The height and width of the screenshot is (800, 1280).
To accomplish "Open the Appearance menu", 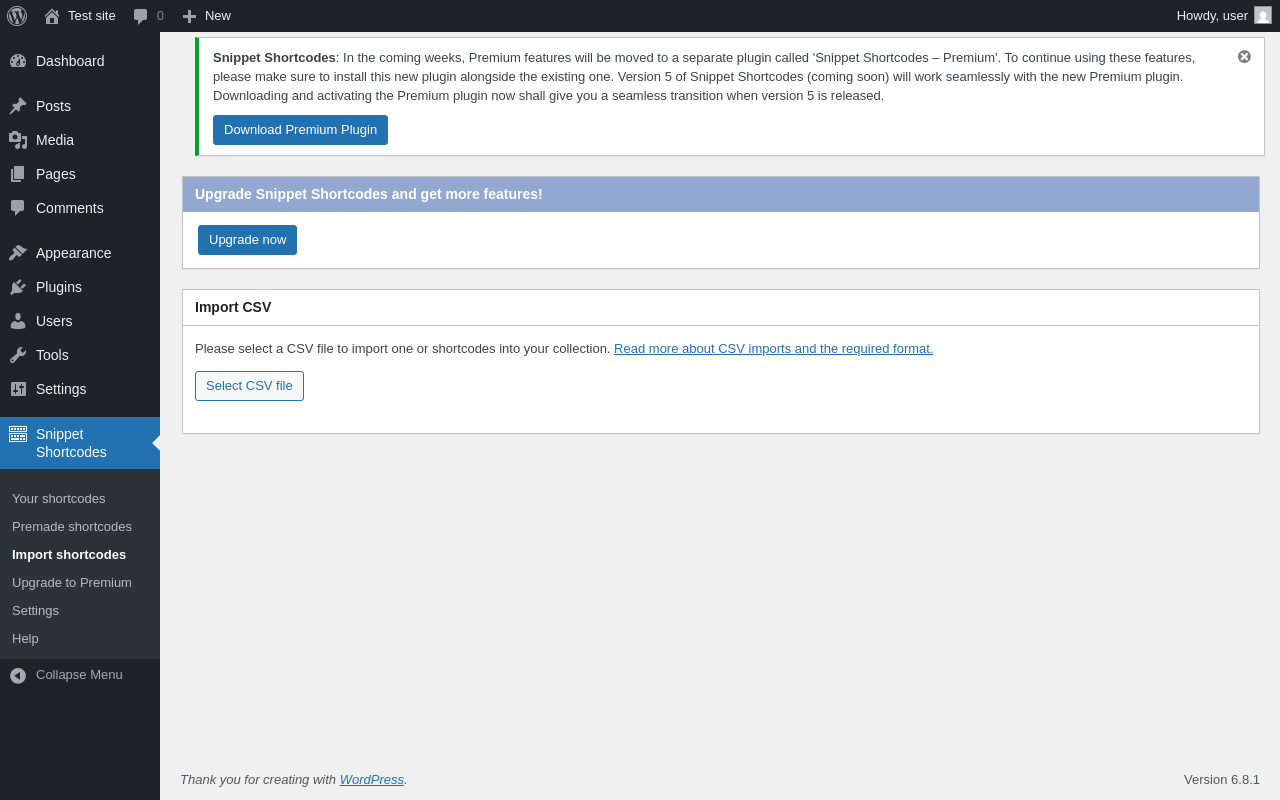I will pos(74,253).
